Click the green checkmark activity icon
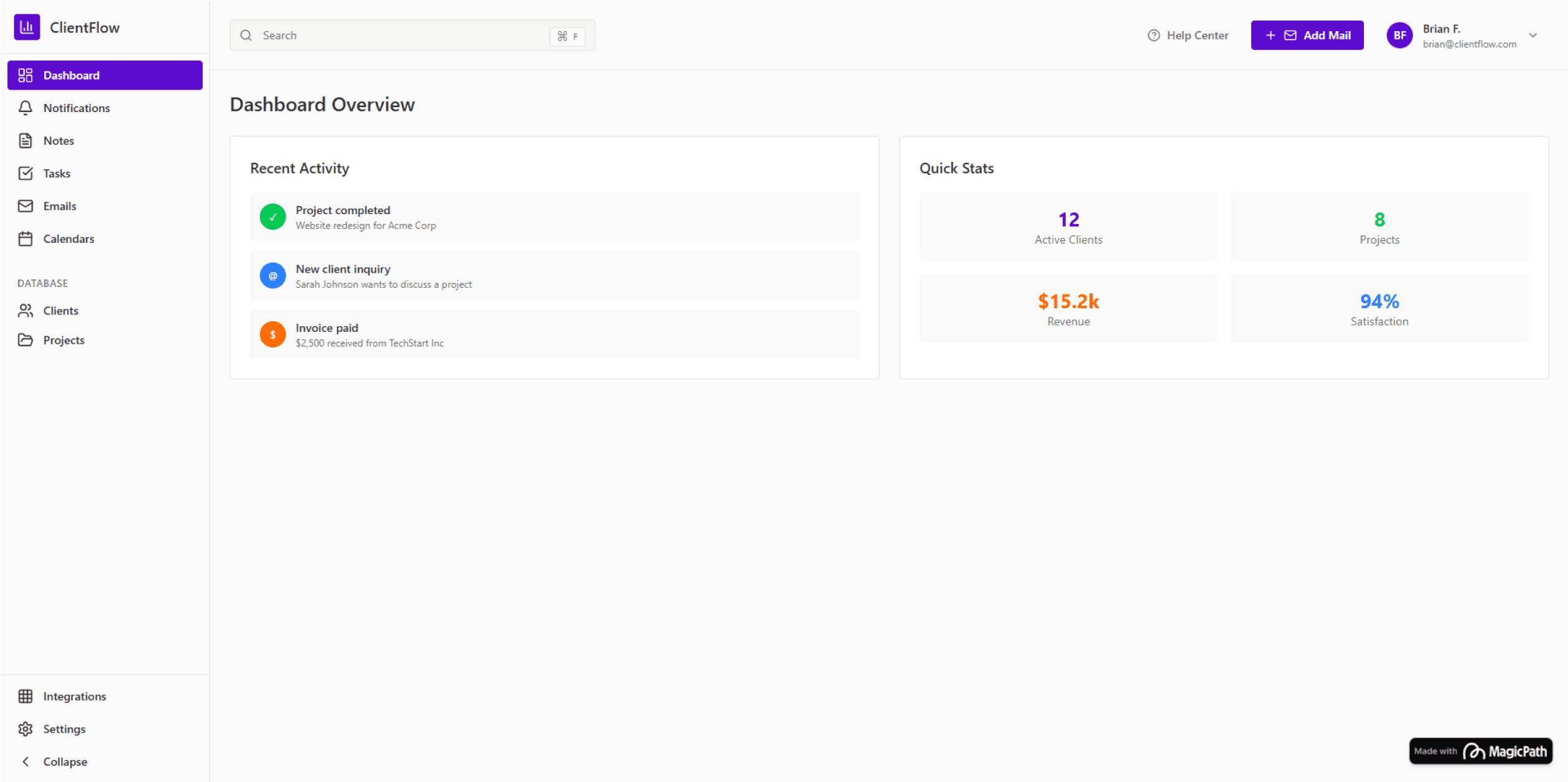The image size is (1568, 782). click(273, 217)
